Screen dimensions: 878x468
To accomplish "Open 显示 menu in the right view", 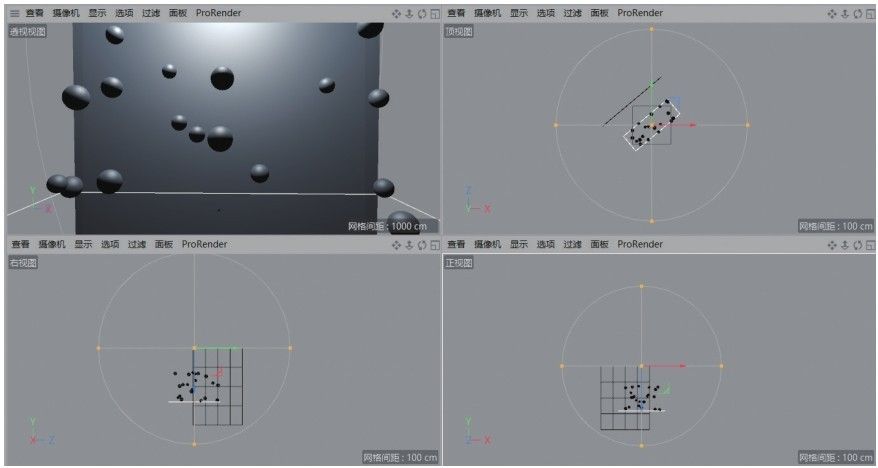I will (83, 244).
